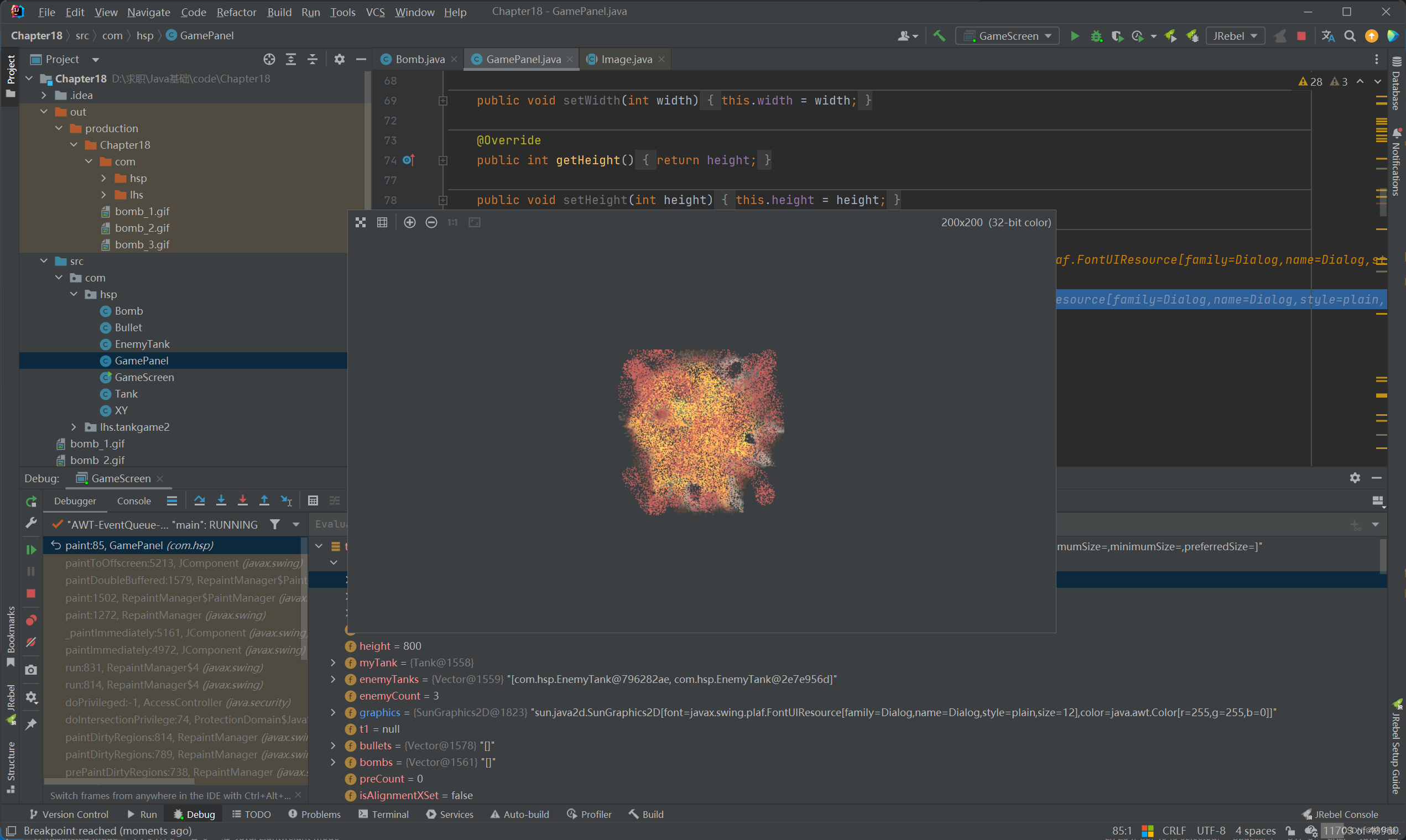
Task: Open the Refactor menu
Action: pos(236,12)
